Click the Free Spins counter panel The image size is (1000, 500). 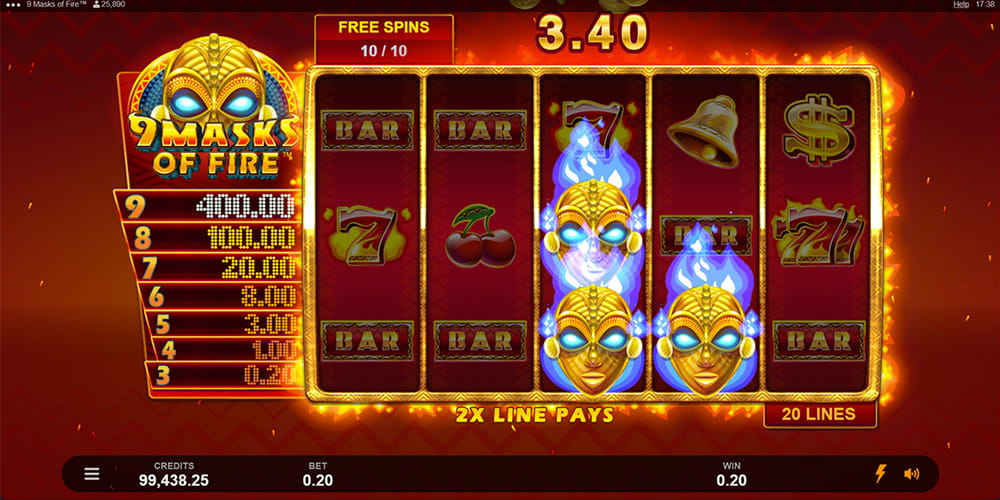pyautogui.click(x=384, y=39)
